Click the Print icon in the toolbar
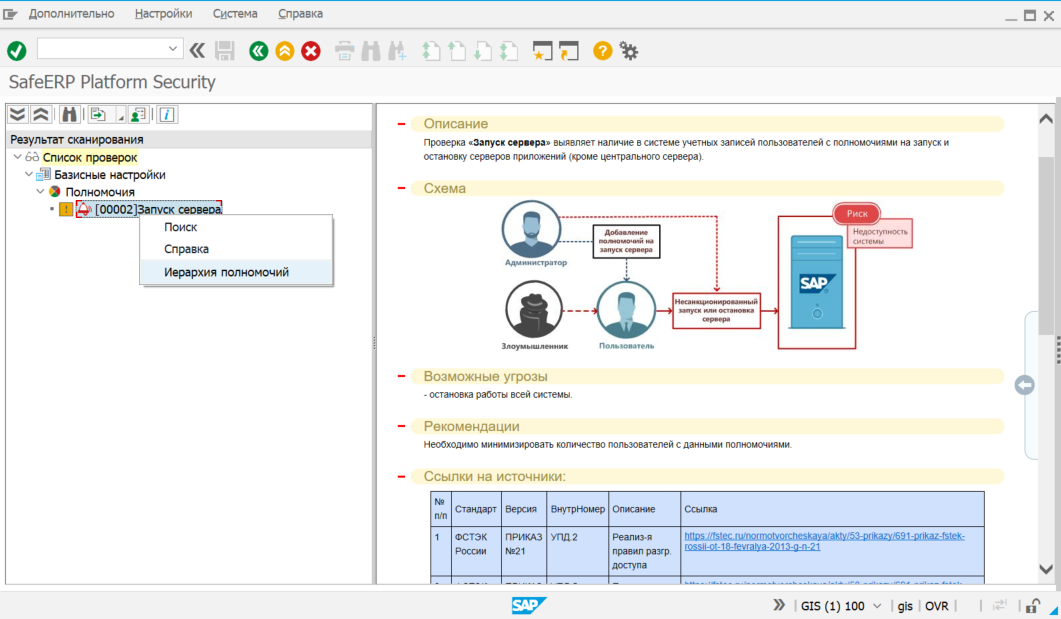Screen dimensions: 1061x619 coord(344,51)
